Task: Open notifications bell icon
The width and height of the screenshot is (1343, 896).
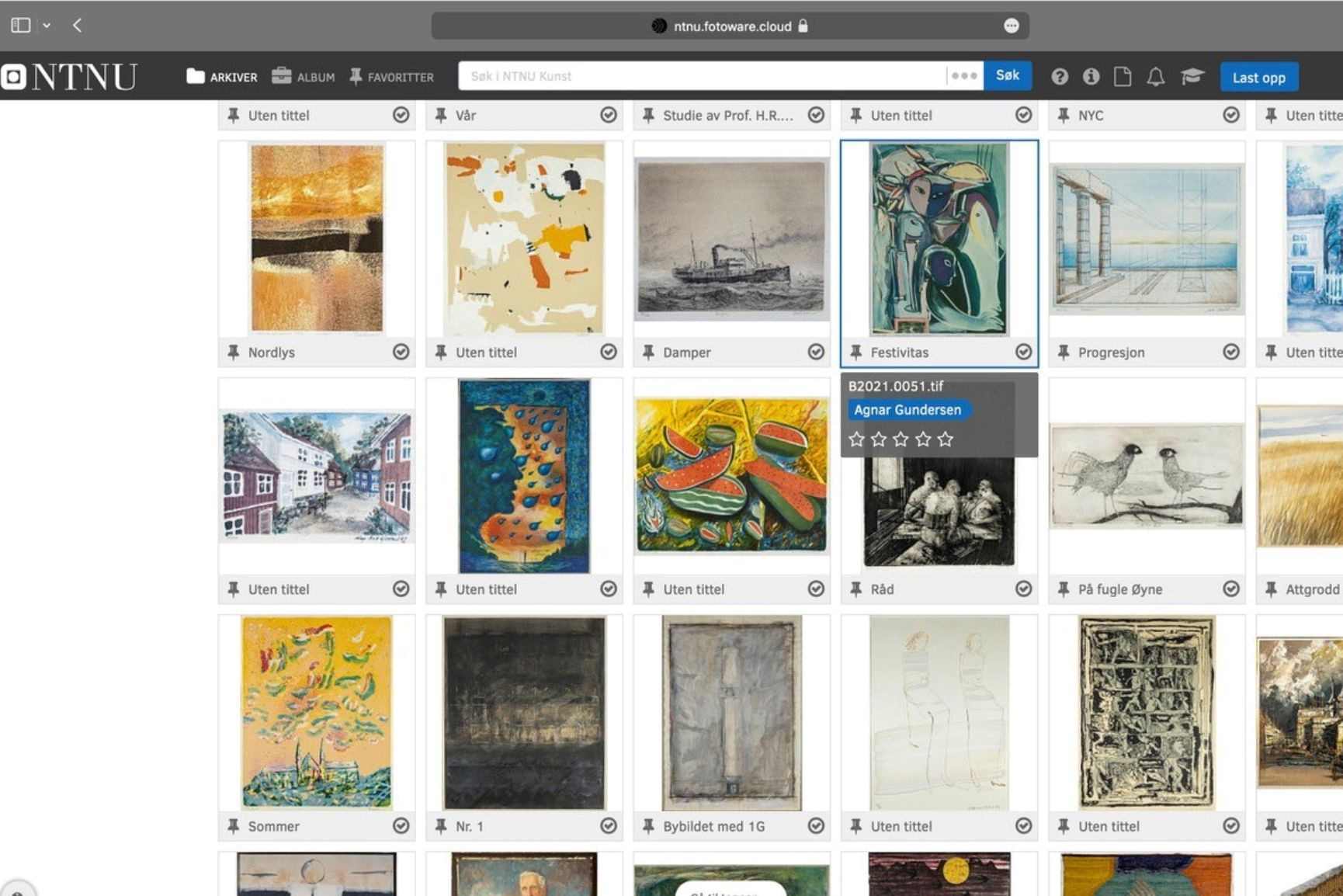Action: [x=1156, y=76]
